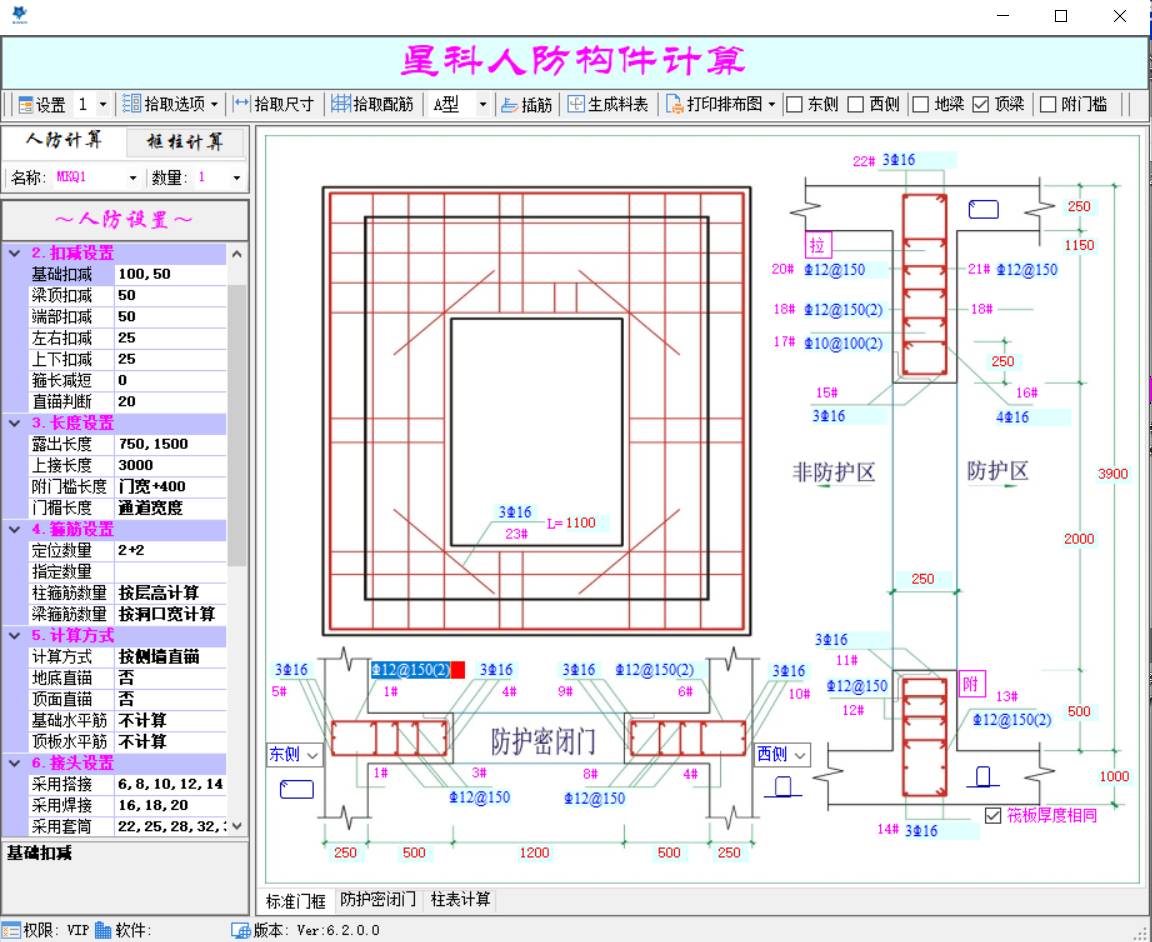Screen dimensions: 1152x942
Task: Click the property grid scroll-up arrow
Action: (237, 254)
